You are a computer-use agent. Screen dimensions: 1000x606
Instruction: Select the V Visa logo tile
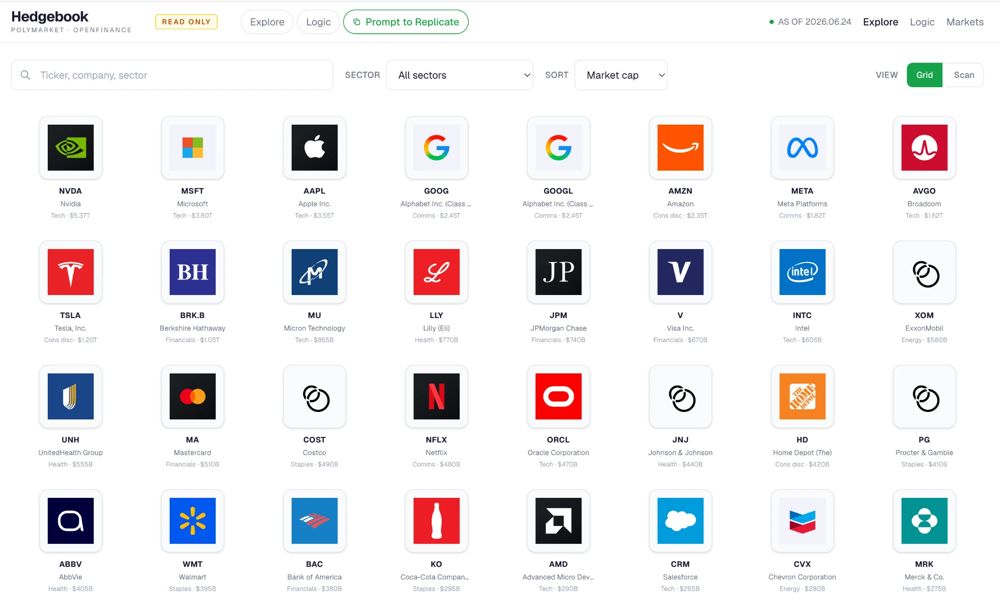pyautogui.click(x=680, y=272)
